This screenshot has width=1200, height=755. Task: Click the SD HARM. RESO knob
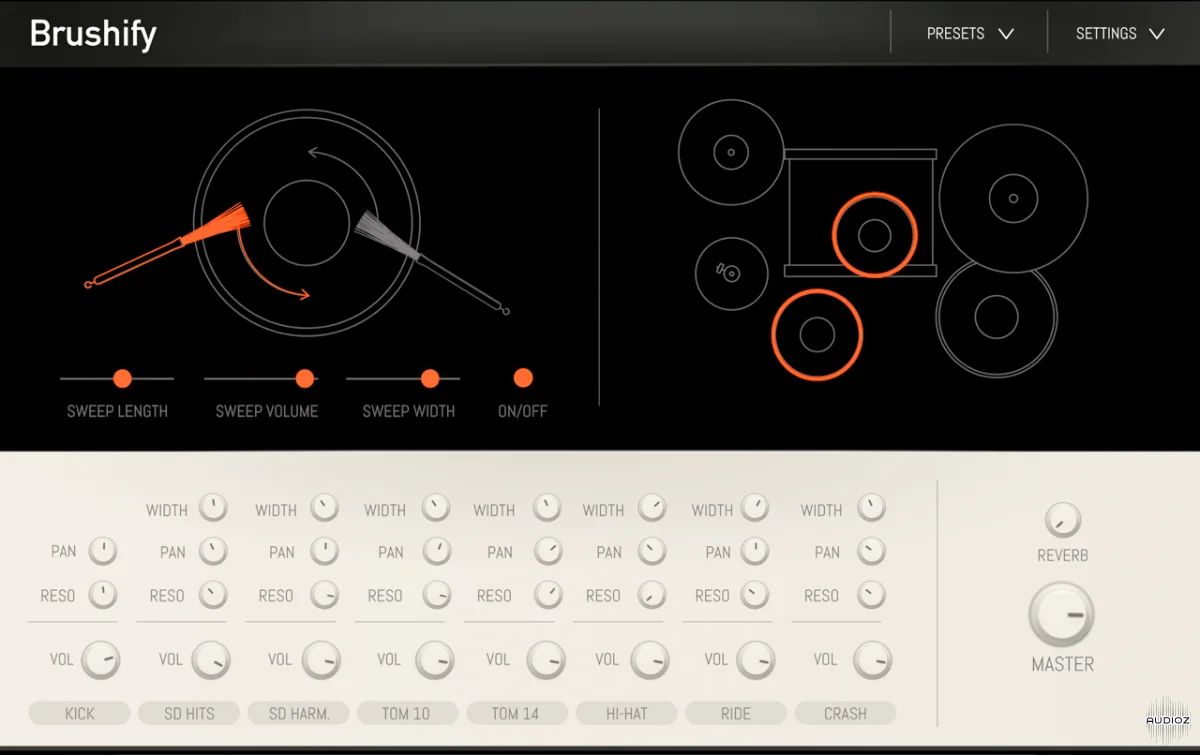tap(324, 595)
